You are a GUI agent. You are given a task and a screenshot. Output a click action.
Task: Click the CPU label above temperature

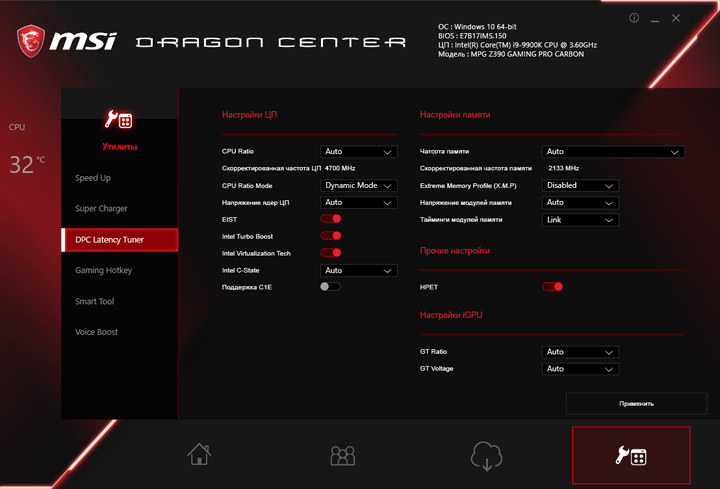[x=17, y=127]
